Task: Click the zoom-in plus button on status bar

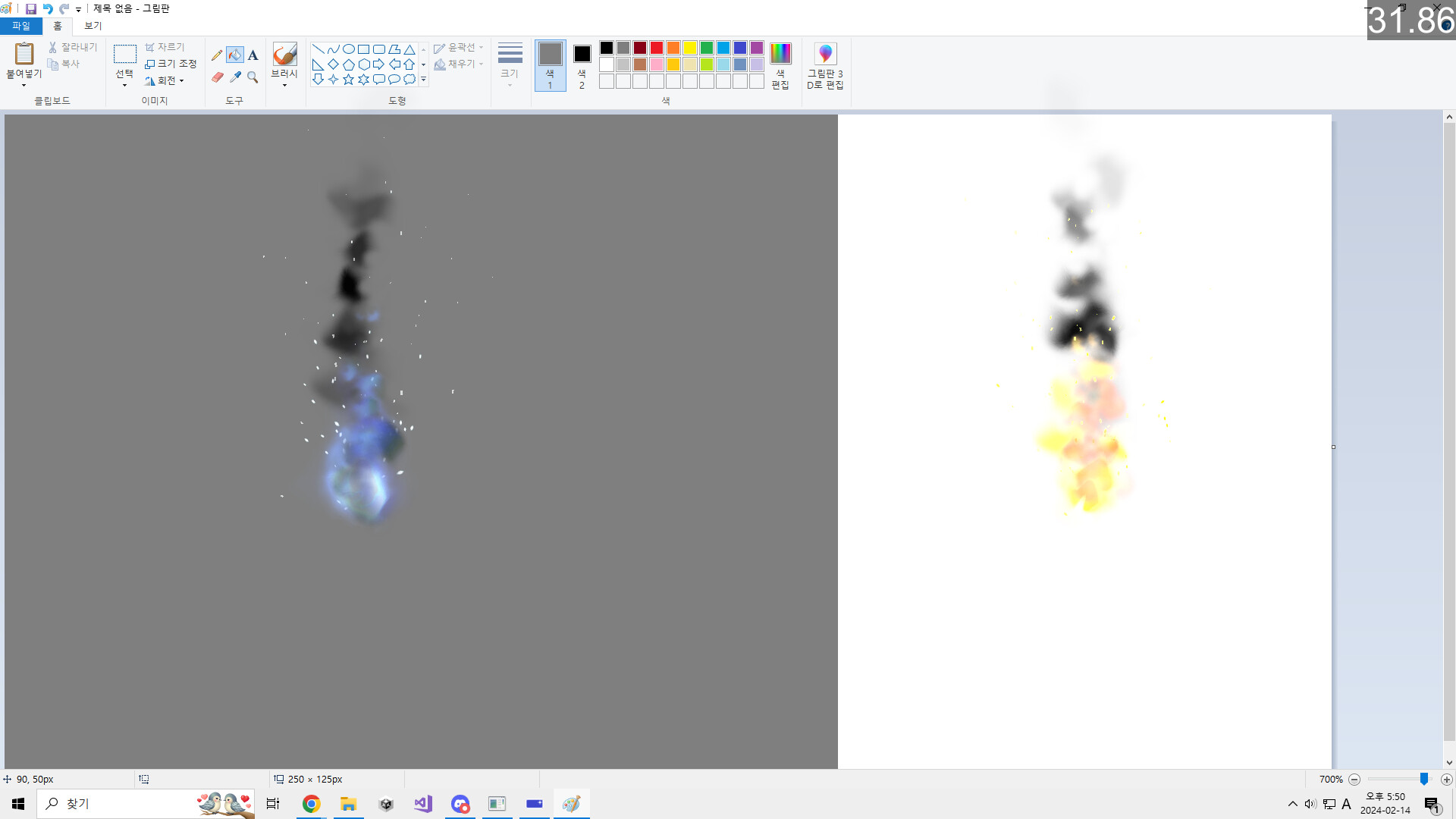Action: (1448, 779)
